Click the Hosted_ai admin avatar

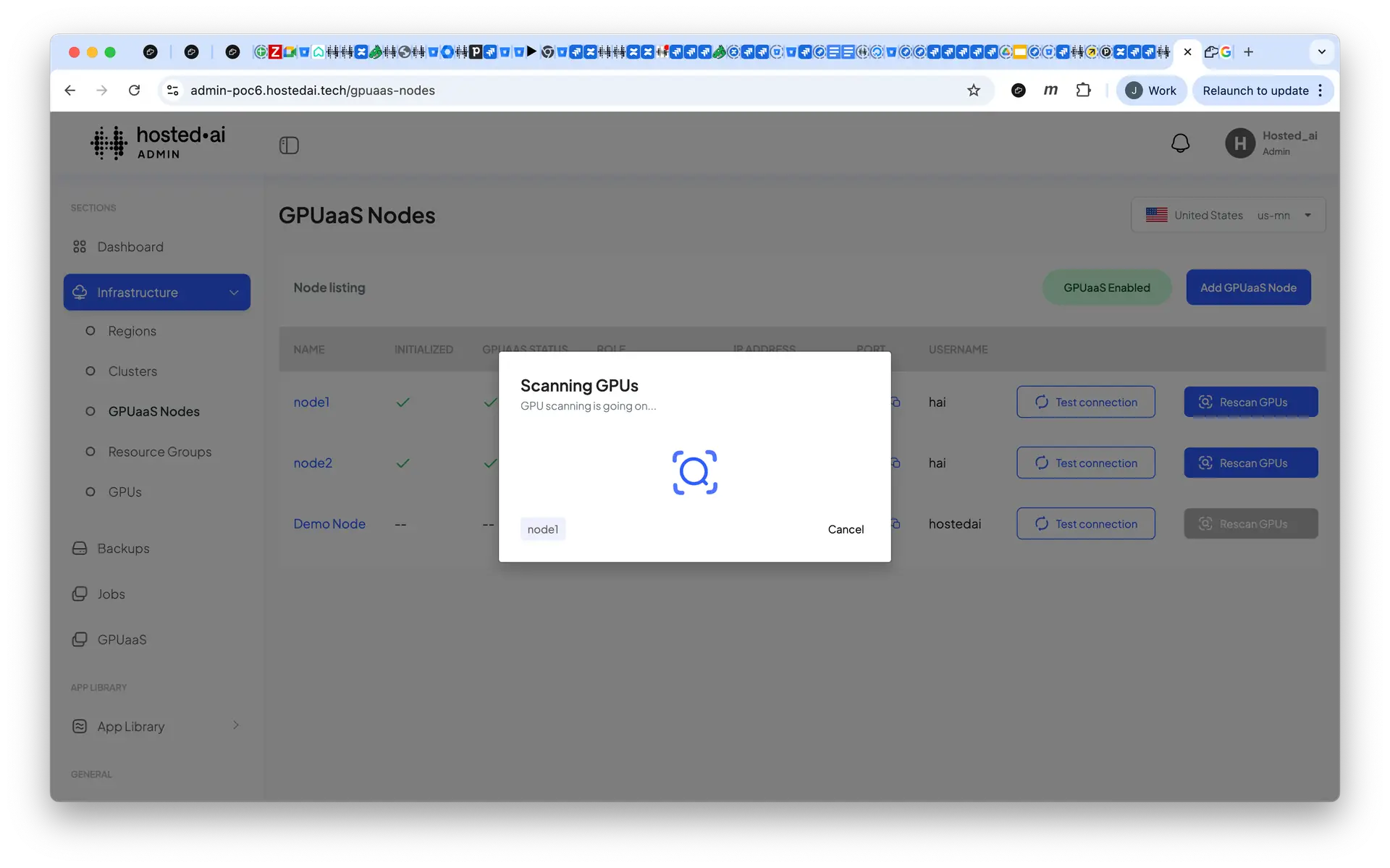coord(1239,143)
